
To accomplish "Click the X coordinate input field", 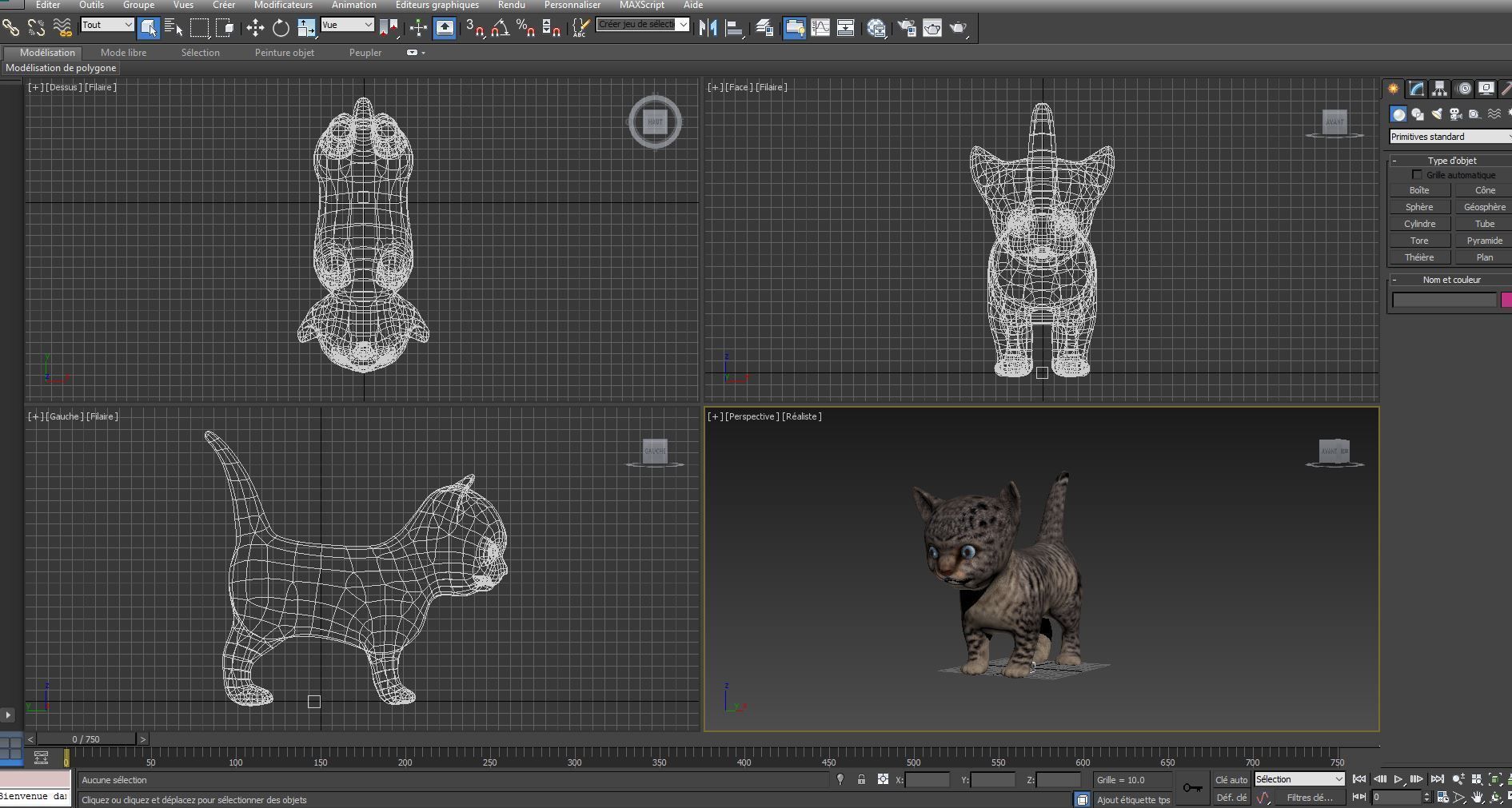I will (x=928, y=779).
